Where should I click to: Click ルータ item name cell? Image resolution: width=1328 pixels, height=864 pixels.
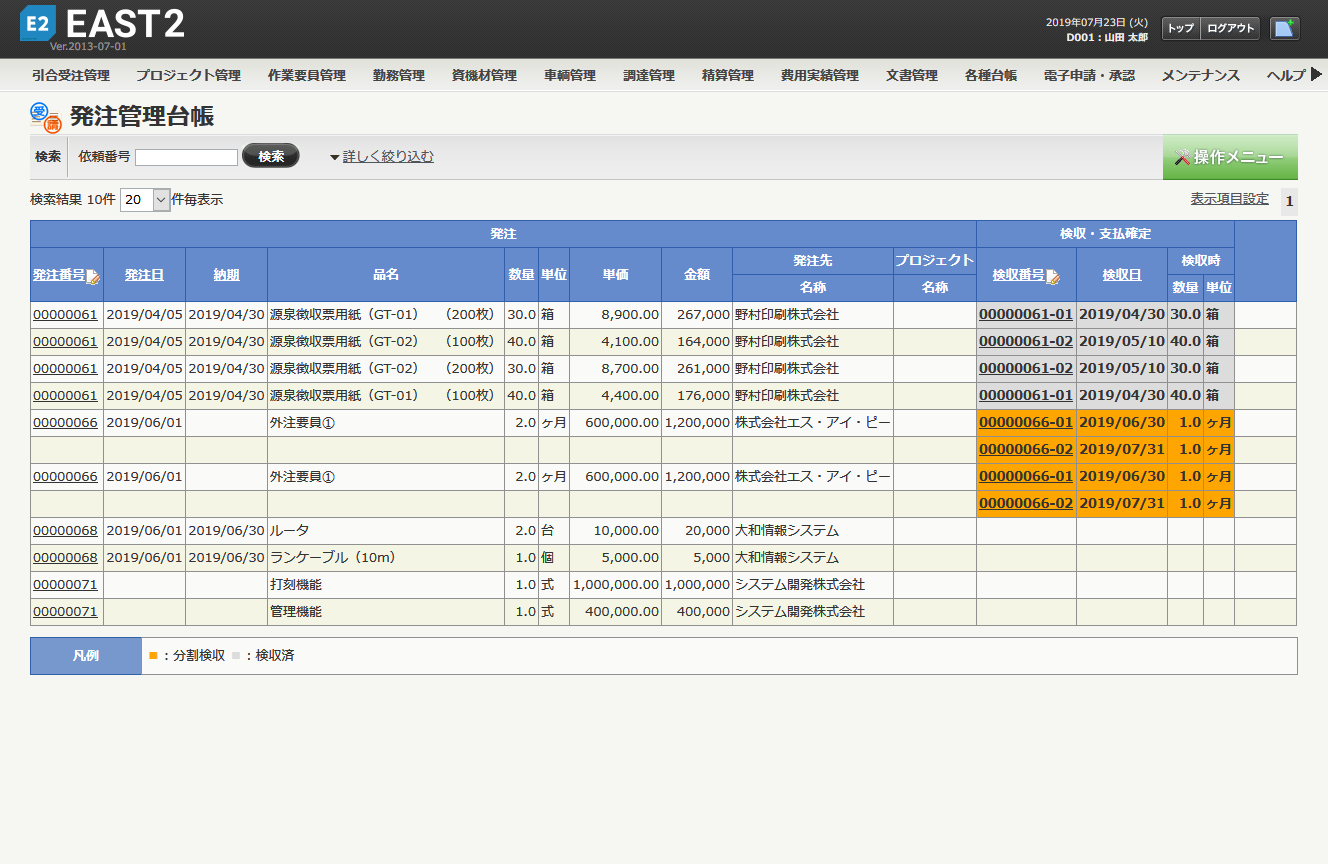pos(386,530)
